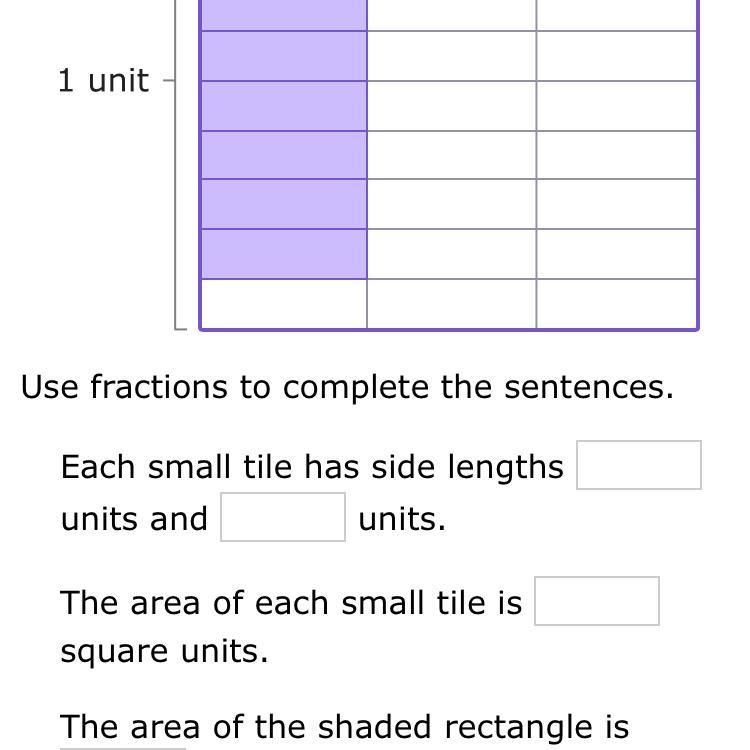
Task: Click the first side length input box
Action: [x=638, y=466]
